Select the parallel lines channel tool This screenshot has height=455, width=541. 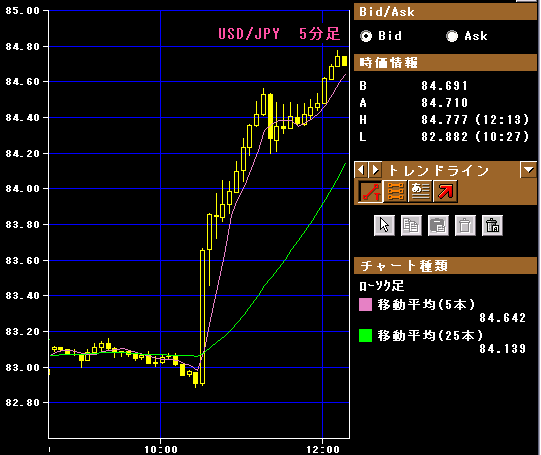click(x=395, y=191)
